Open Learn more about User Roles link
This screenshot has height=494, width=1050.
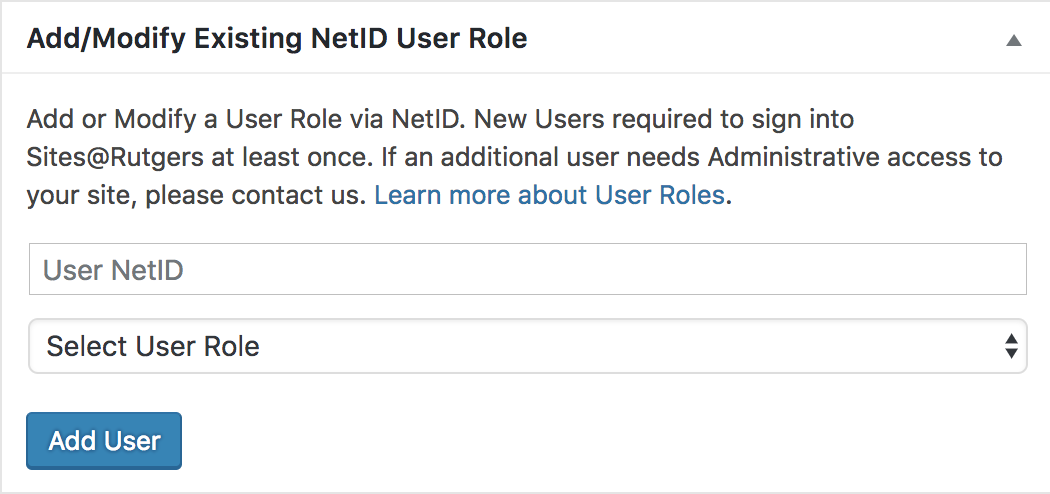[x=549, y=195]
